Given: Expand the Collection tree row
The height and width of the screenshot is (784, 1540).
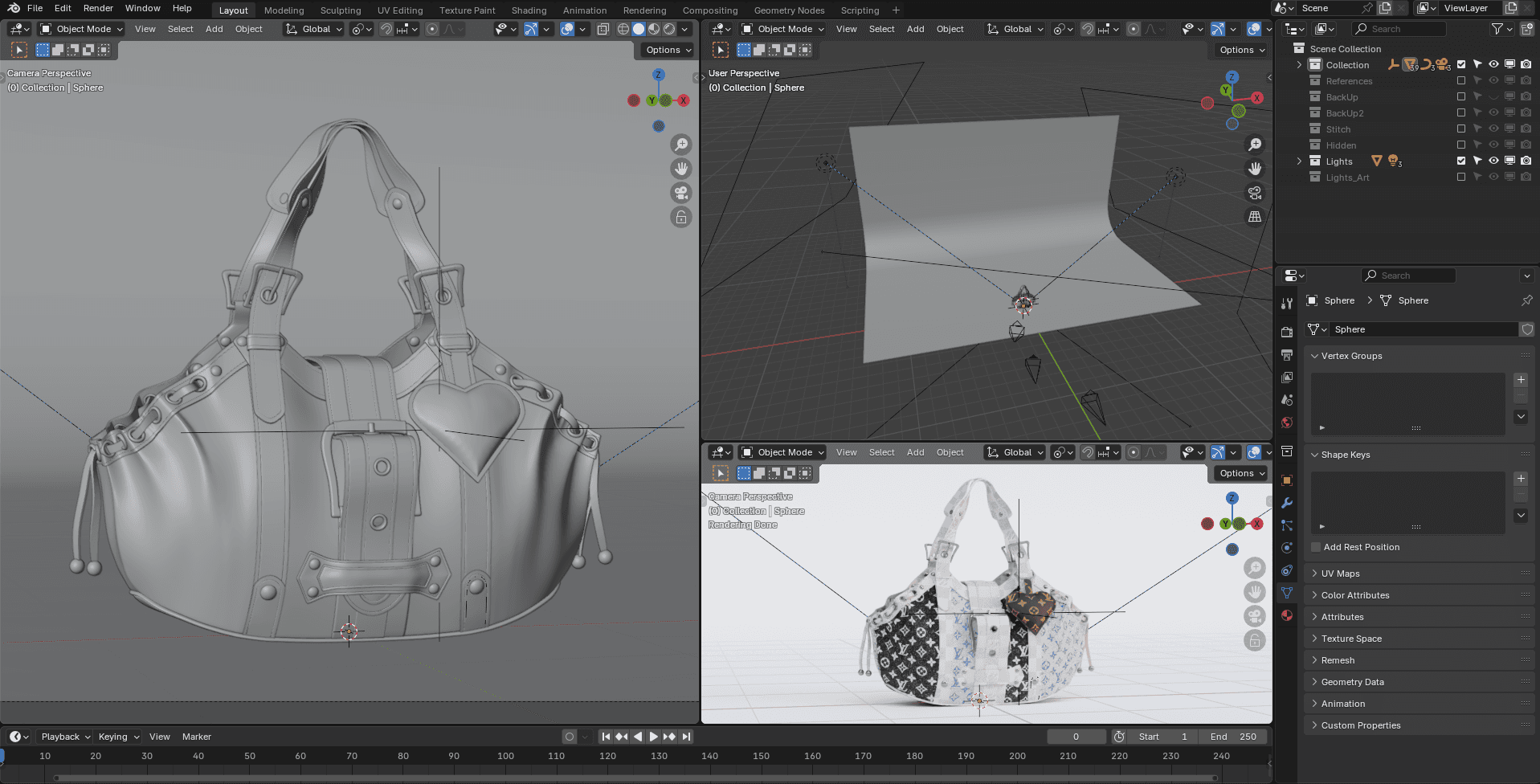Looking at the screenshot, I should point(1299,65).
